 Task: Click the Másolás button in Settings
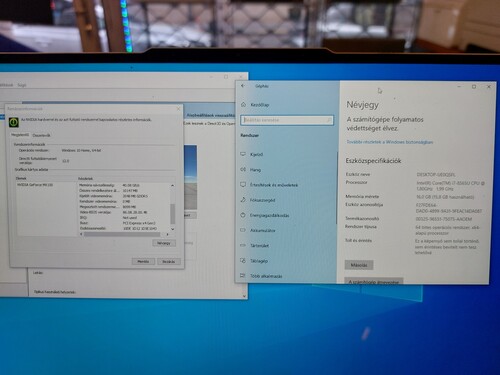pos(359,265)
